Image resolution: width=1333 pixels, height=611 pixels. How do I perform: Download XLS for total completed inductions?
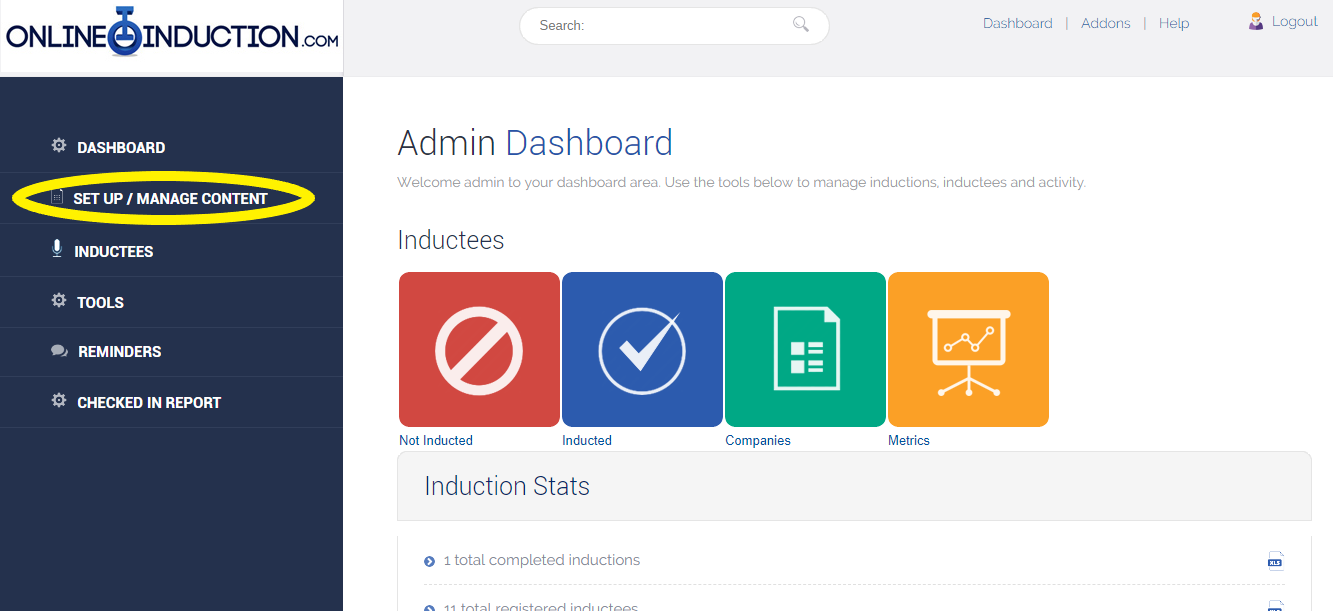1274,560
